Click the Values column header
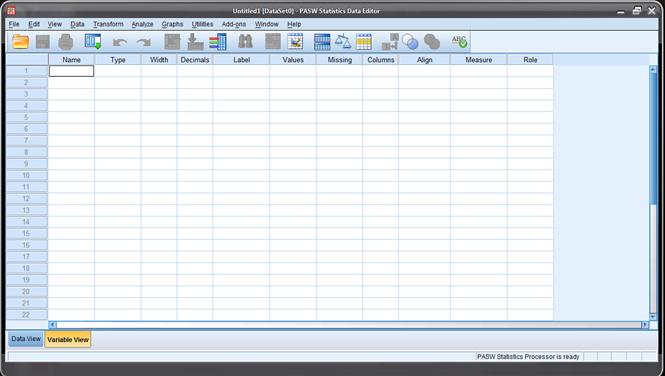 (x=293, y=60)
